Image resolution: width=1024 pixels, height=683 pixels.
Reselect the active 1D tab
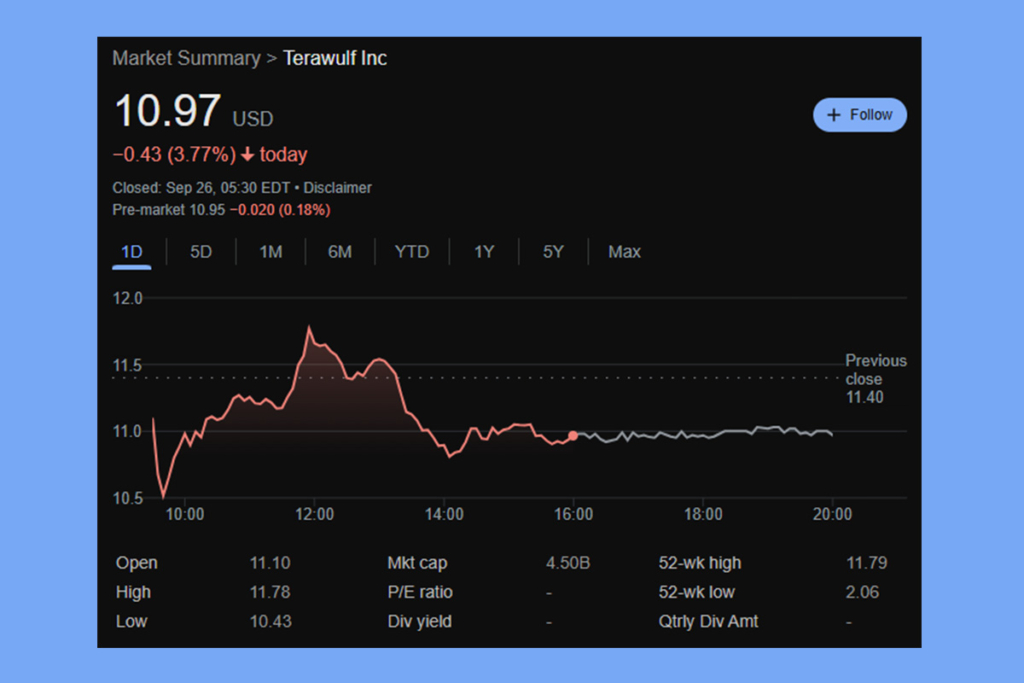click(131, 252)
